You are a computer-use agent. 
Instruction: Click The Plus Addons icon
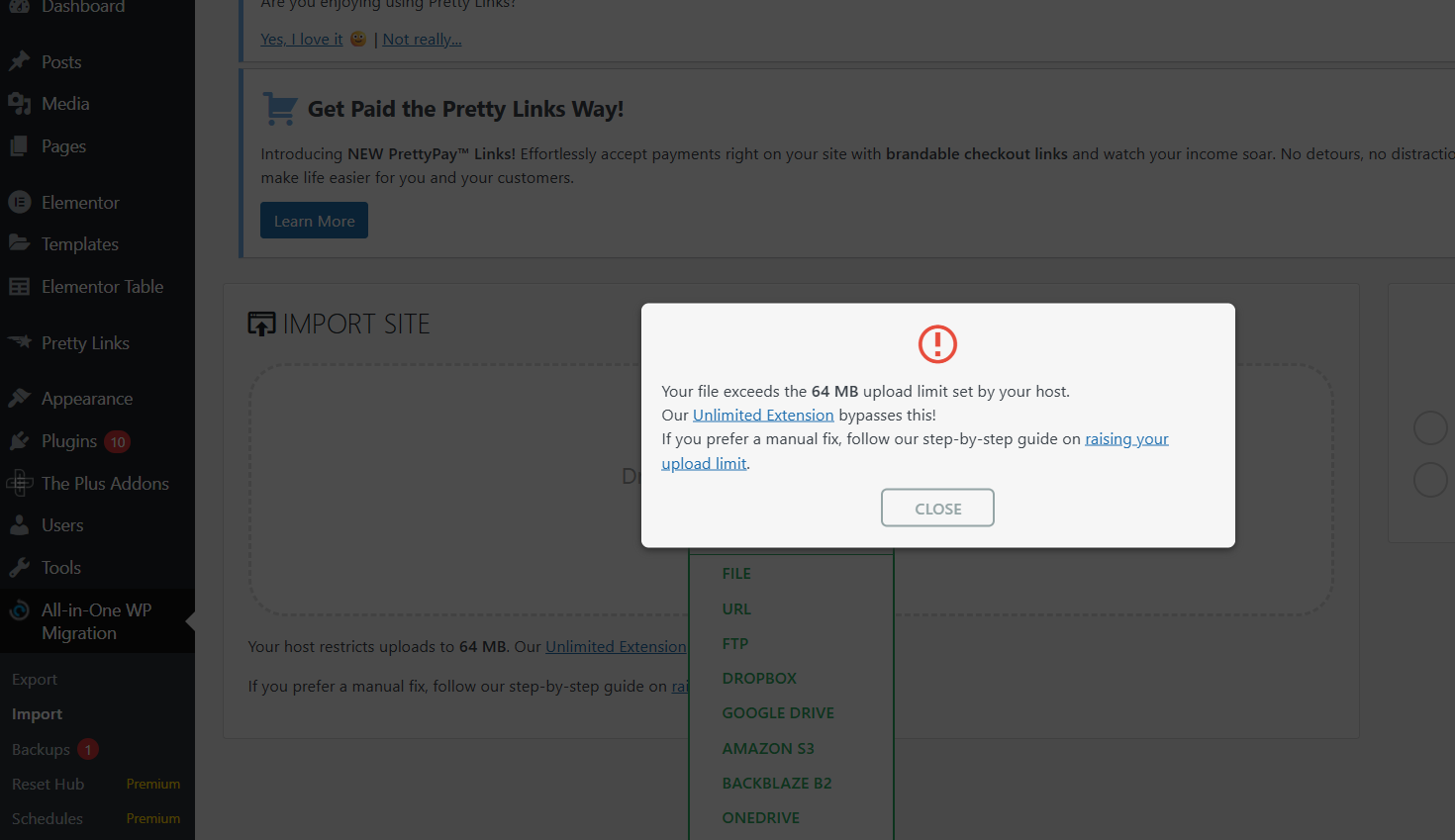(20, 483)
